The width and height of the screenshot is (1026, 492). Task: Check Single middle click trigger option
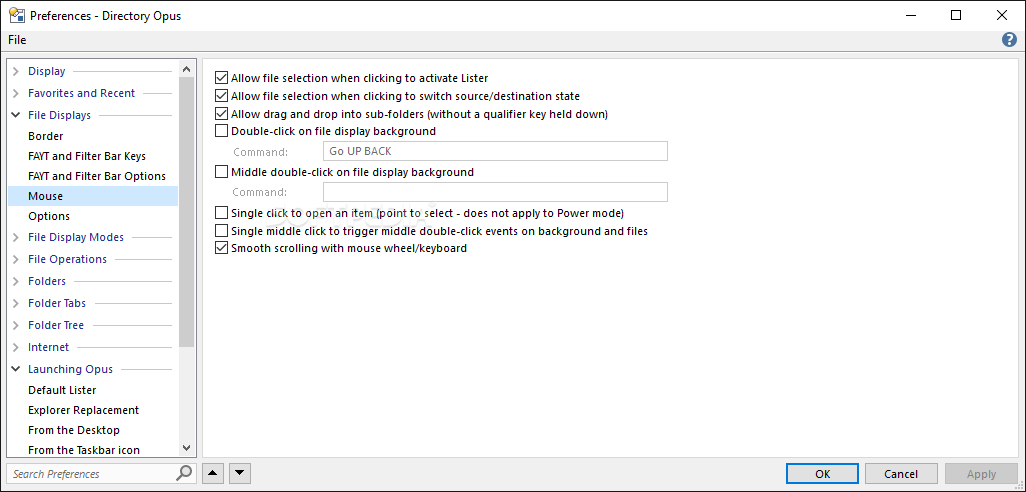click(x=221, y=231)
